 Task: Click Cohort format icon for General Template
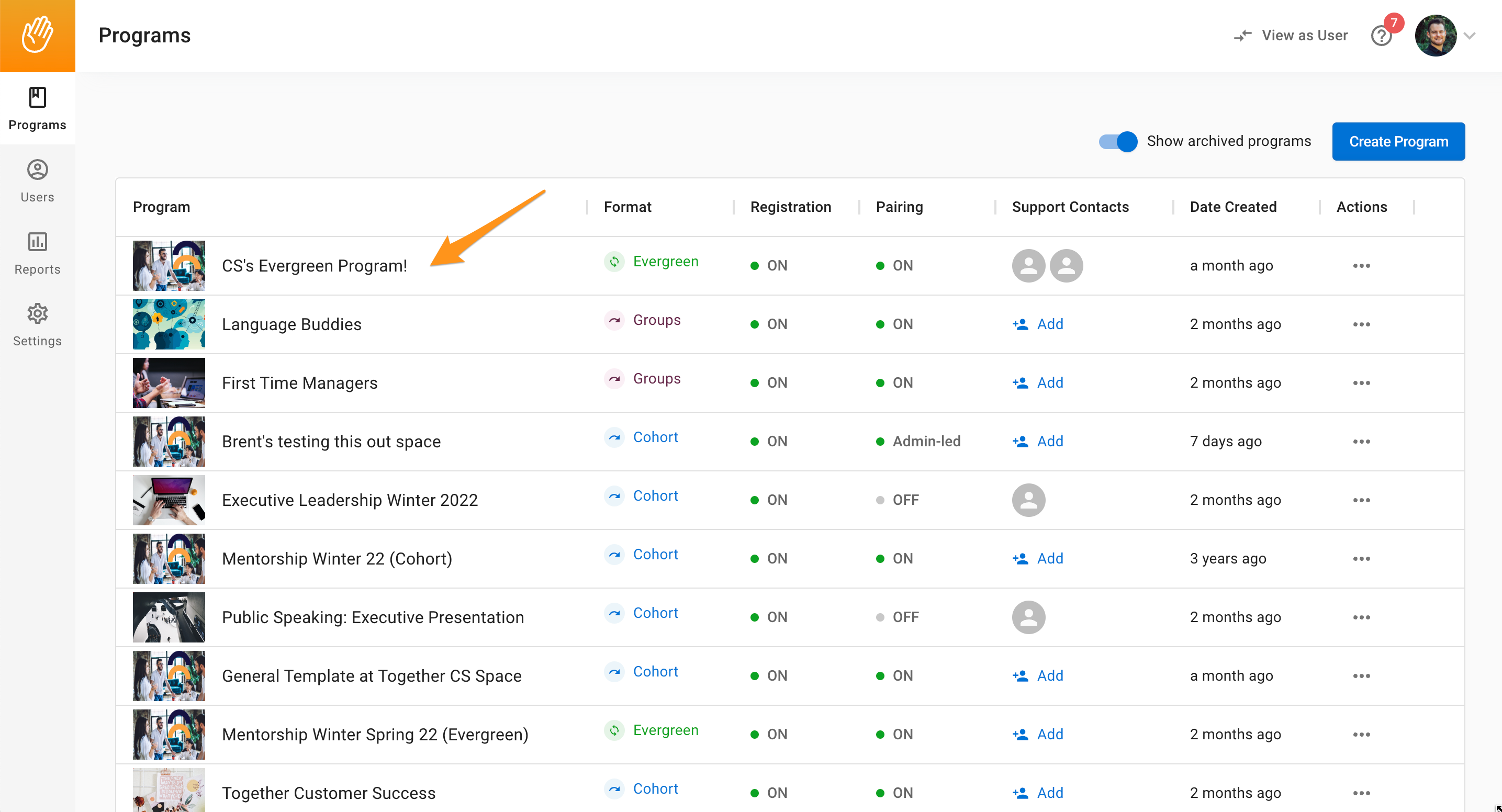coord(614,671)
